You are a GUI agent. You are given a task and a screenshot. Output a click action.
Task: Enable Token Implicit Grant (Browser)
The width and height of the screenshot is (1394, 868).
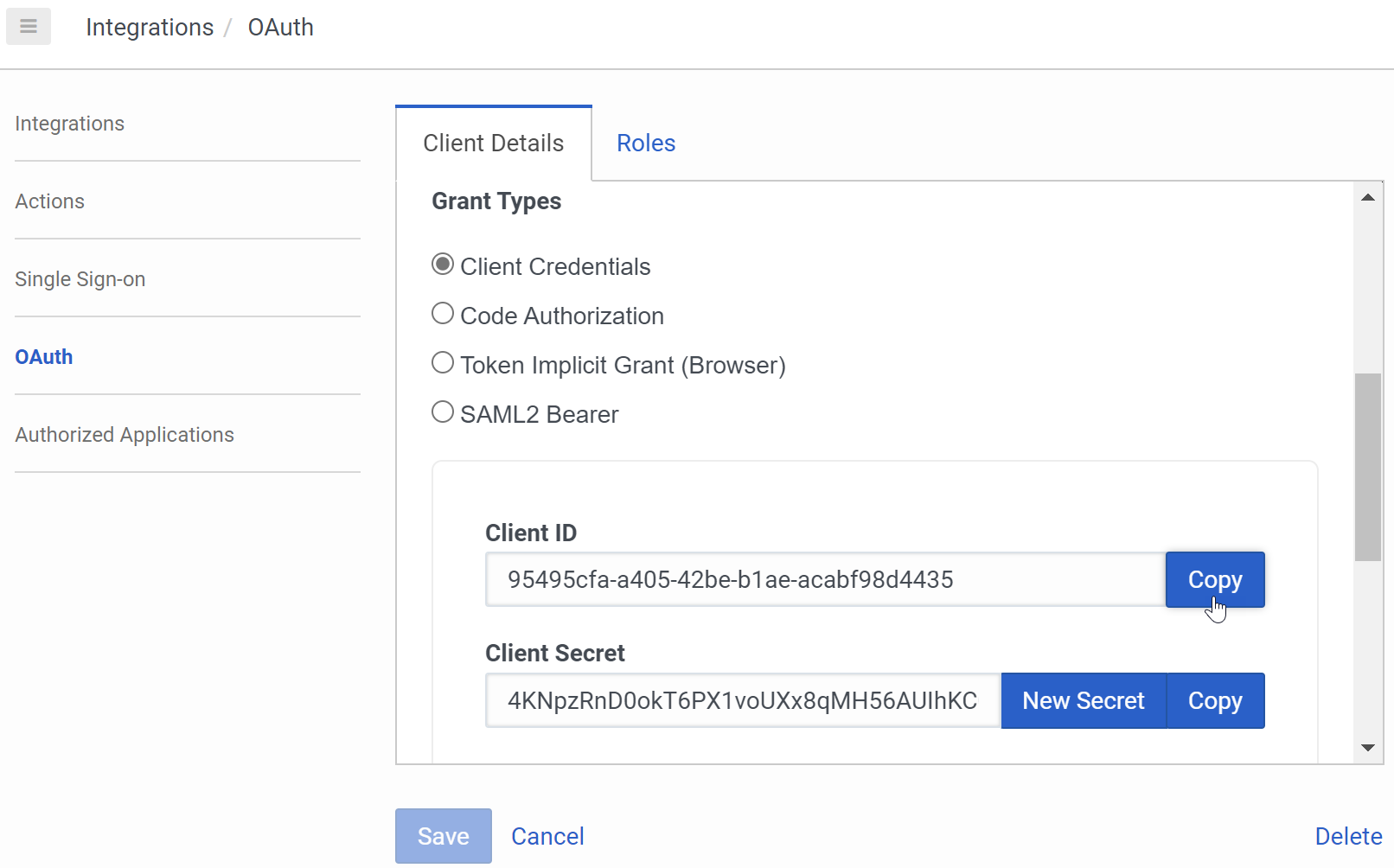click(442, 362)
